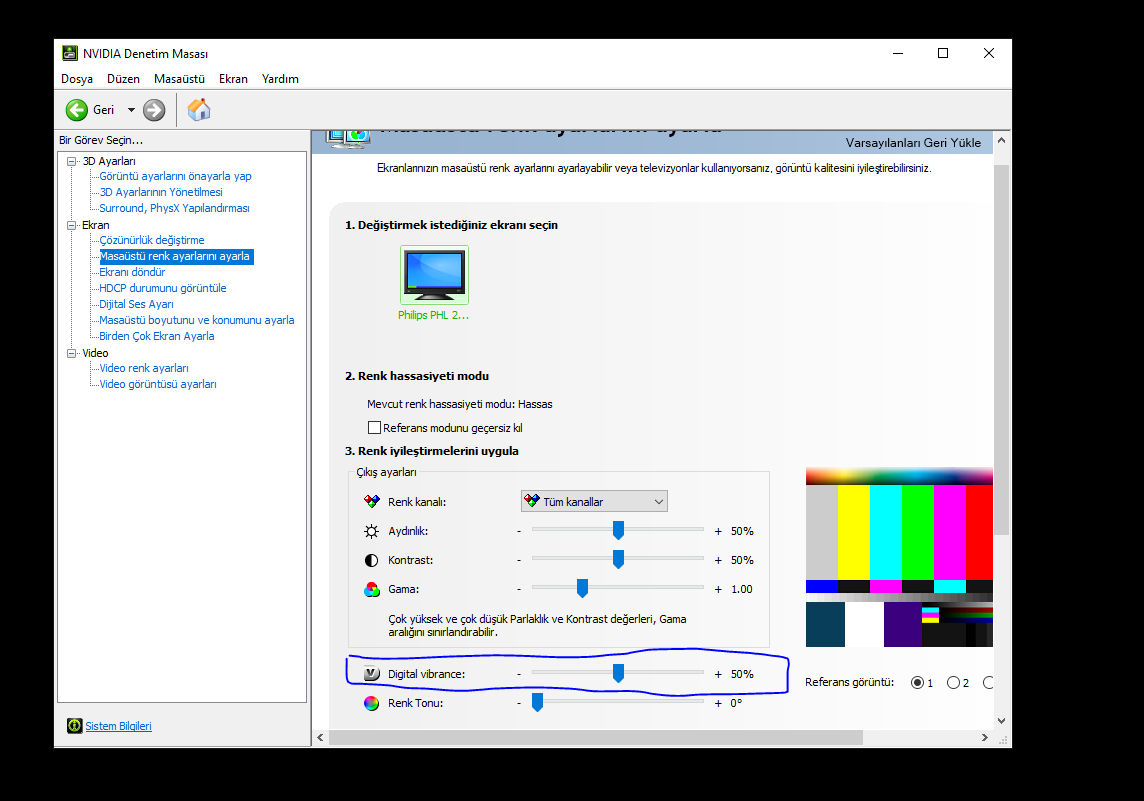Open Çözünürlük değiştirme page
The image size is (1144, 801).
[152, 240]
